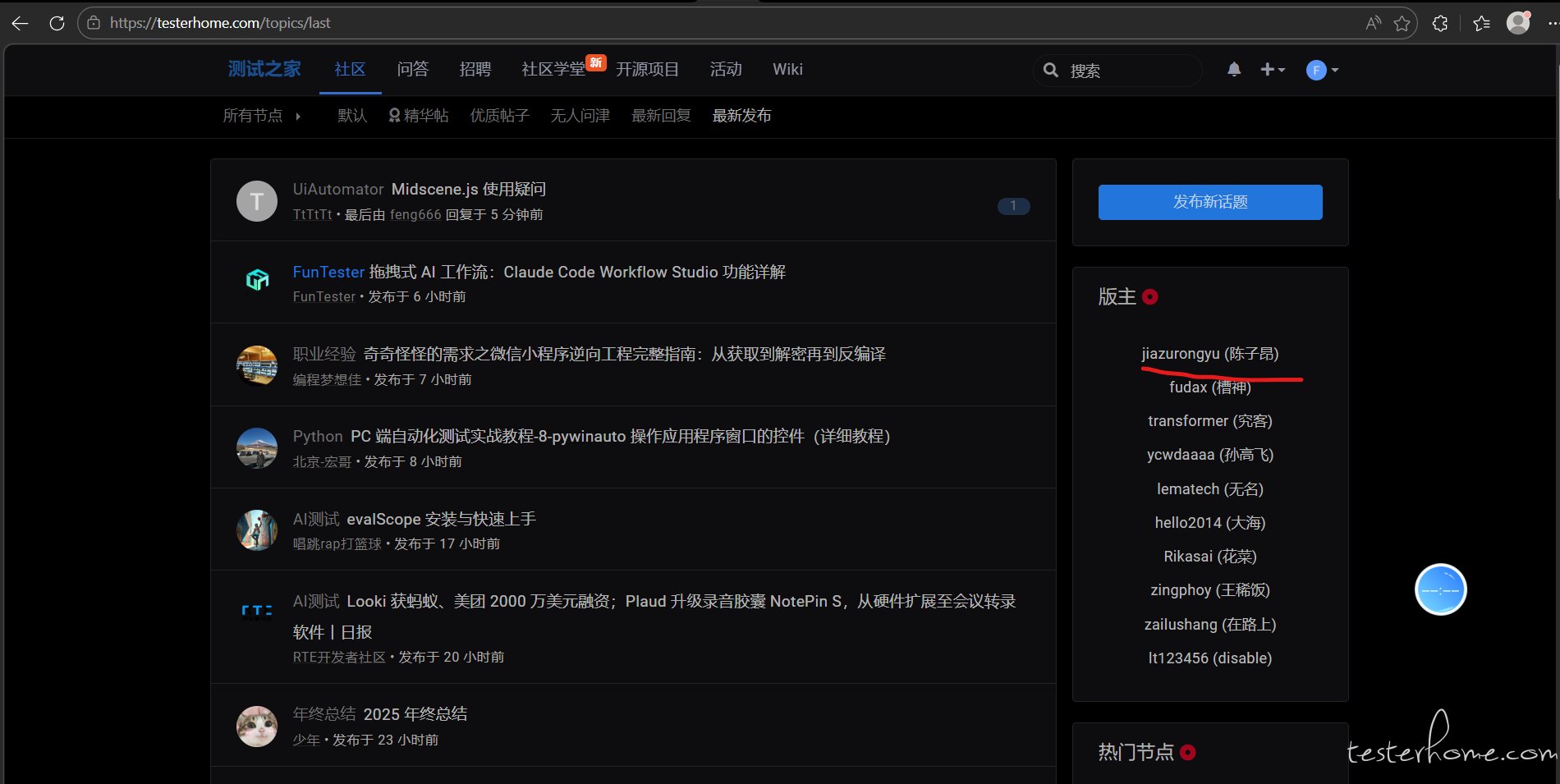Click the 搜索 search input field
The height and width of the screenshot is (784, 1560).
tap(1129, 71)
